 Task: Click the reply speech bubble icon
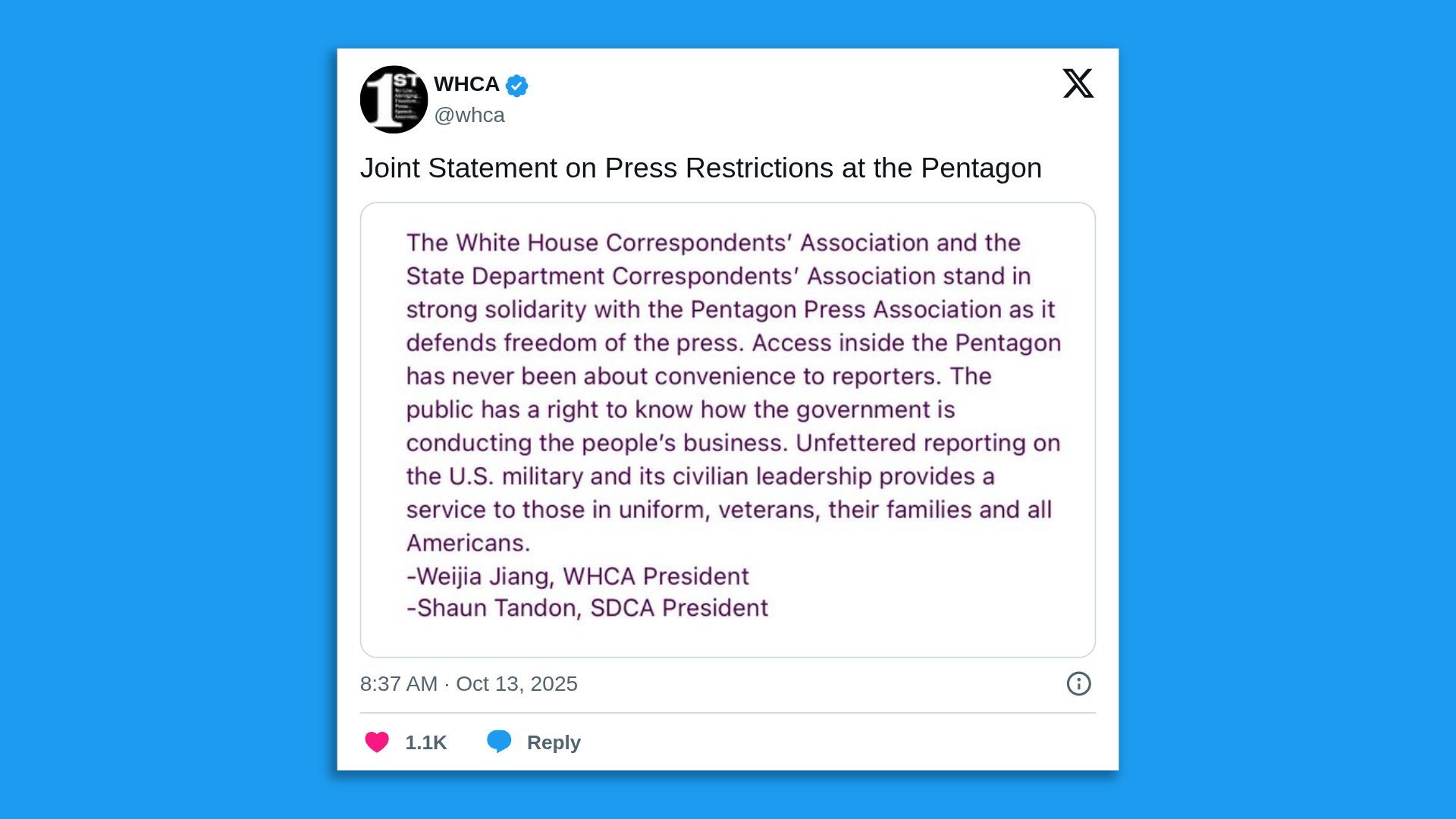[x=499, y=742]
